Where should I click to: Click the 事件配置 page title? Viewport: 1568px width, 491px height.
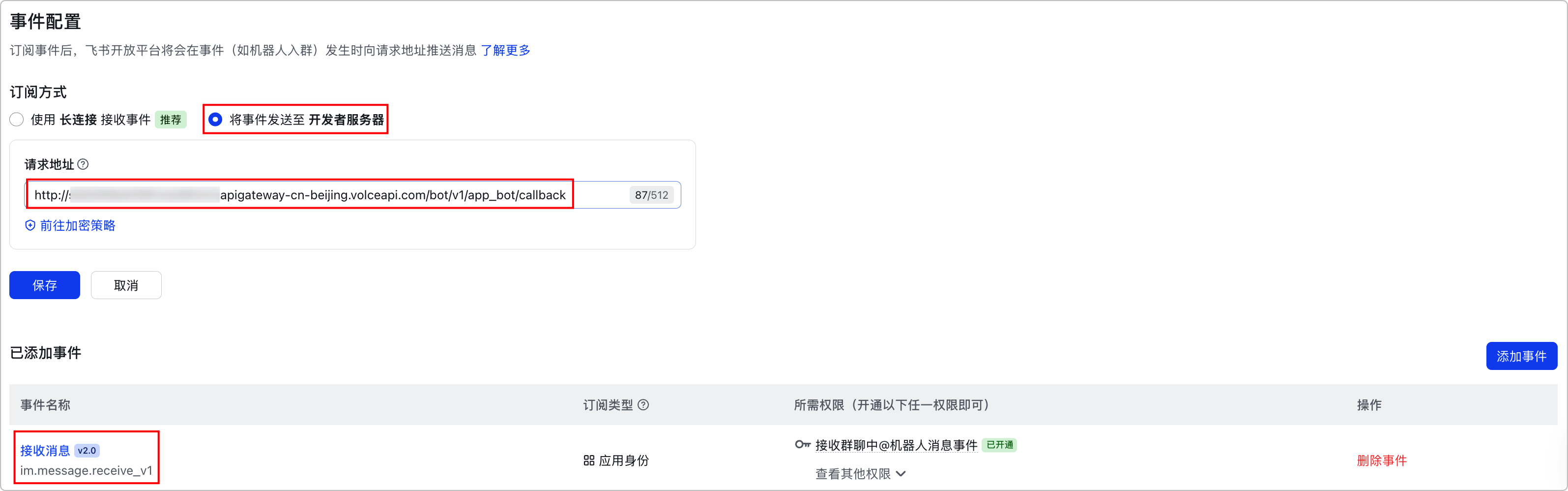point(45,22)
